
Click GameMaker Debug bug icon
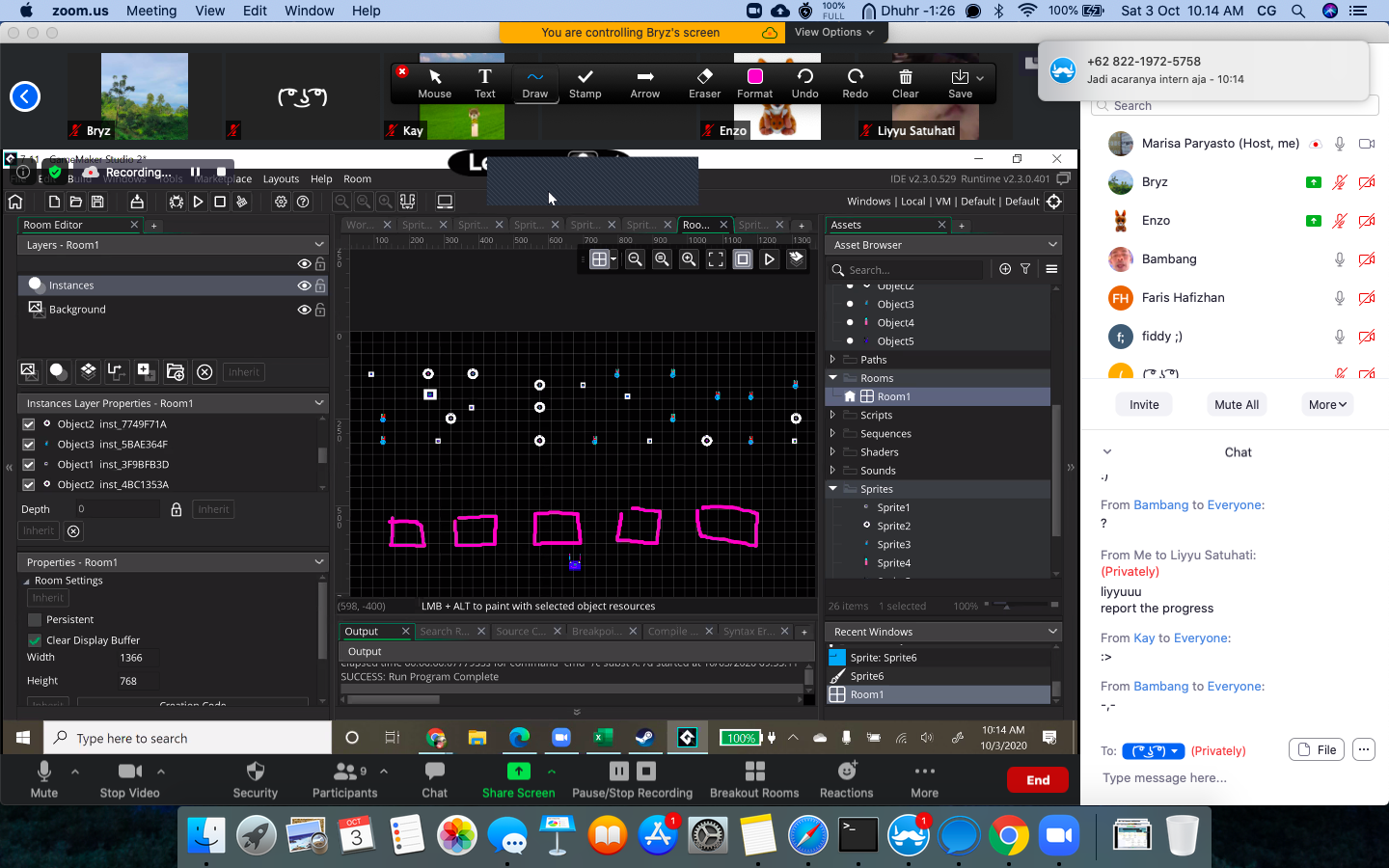click(x=176, y=202)
